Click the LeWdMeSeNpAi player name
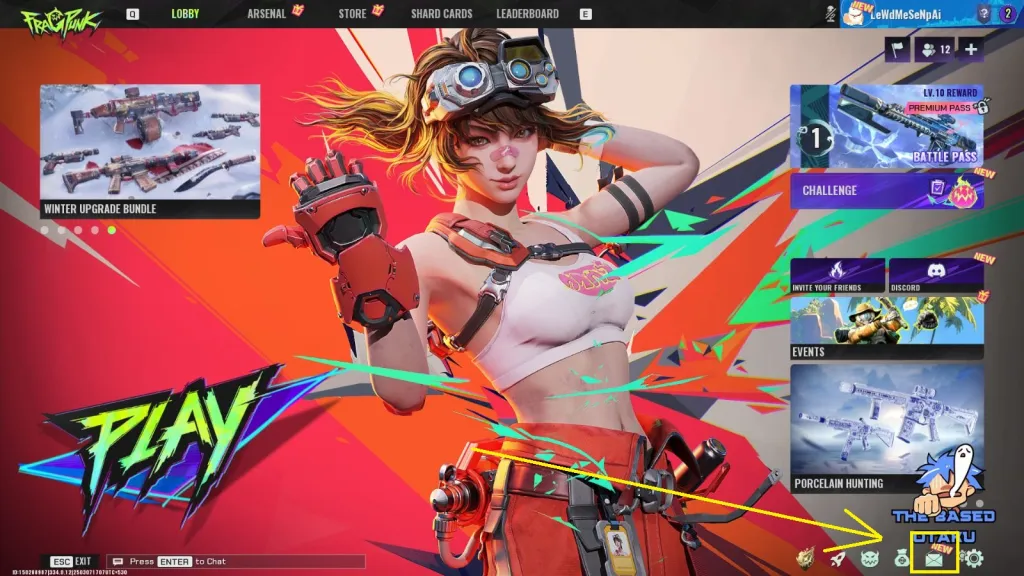Viewport: 1024px width, 576px height. tap(905, 14)
